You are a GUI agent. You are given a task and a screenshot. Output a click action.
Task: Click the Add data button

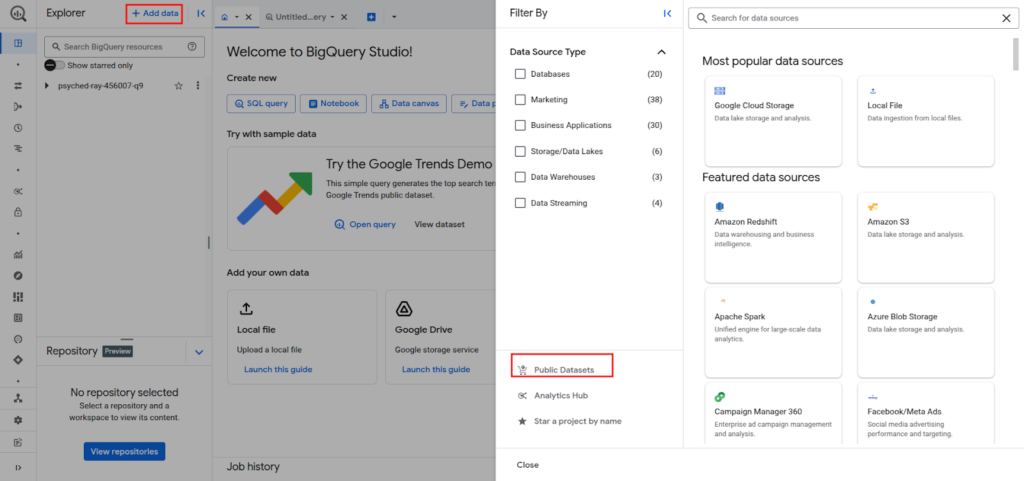[155, 13]
